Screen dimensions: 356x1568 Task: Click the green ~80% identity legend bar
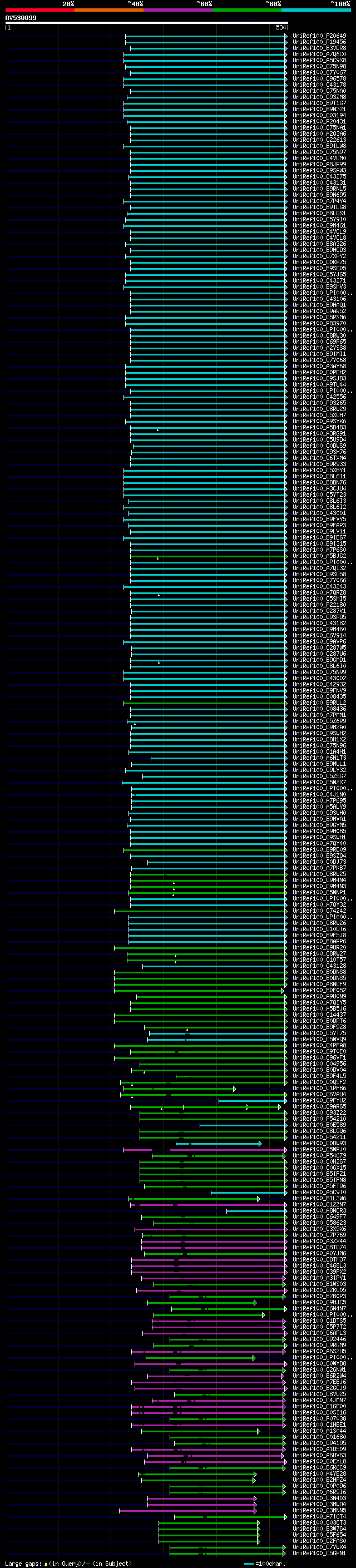coord(247,10)
